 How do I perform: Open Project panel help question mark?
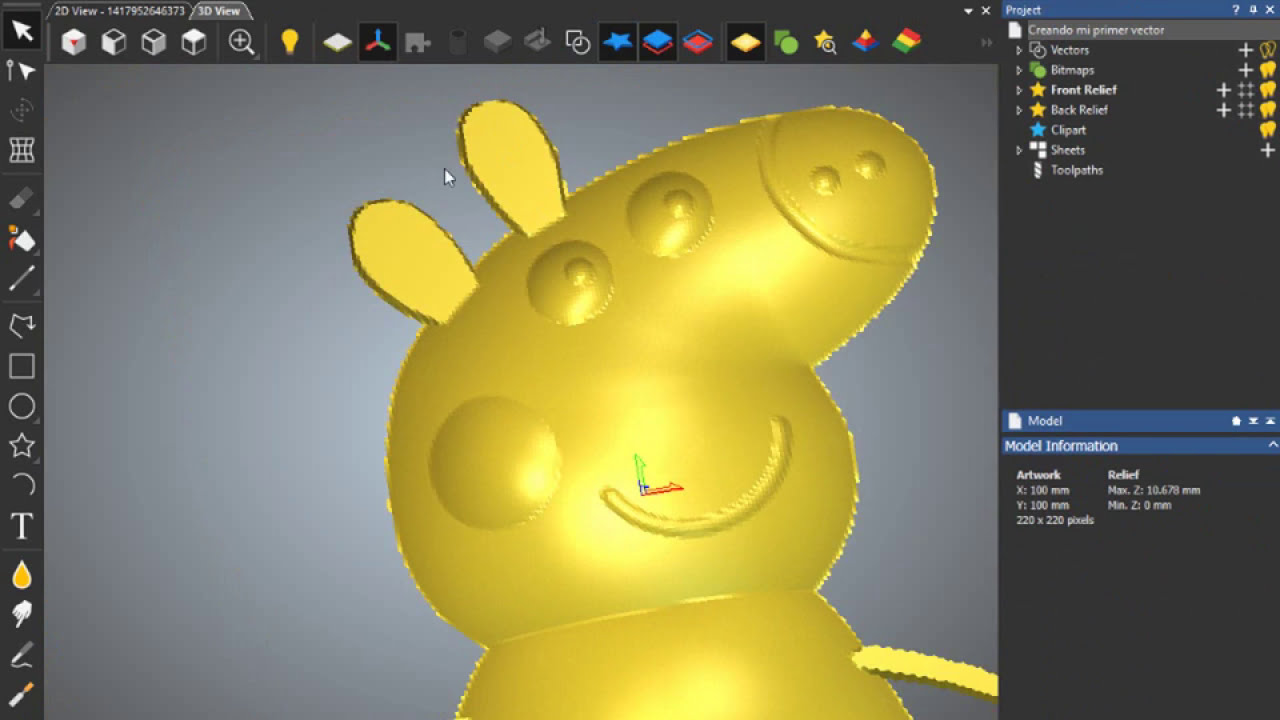pyautogui.click(x=1236, y=10)
